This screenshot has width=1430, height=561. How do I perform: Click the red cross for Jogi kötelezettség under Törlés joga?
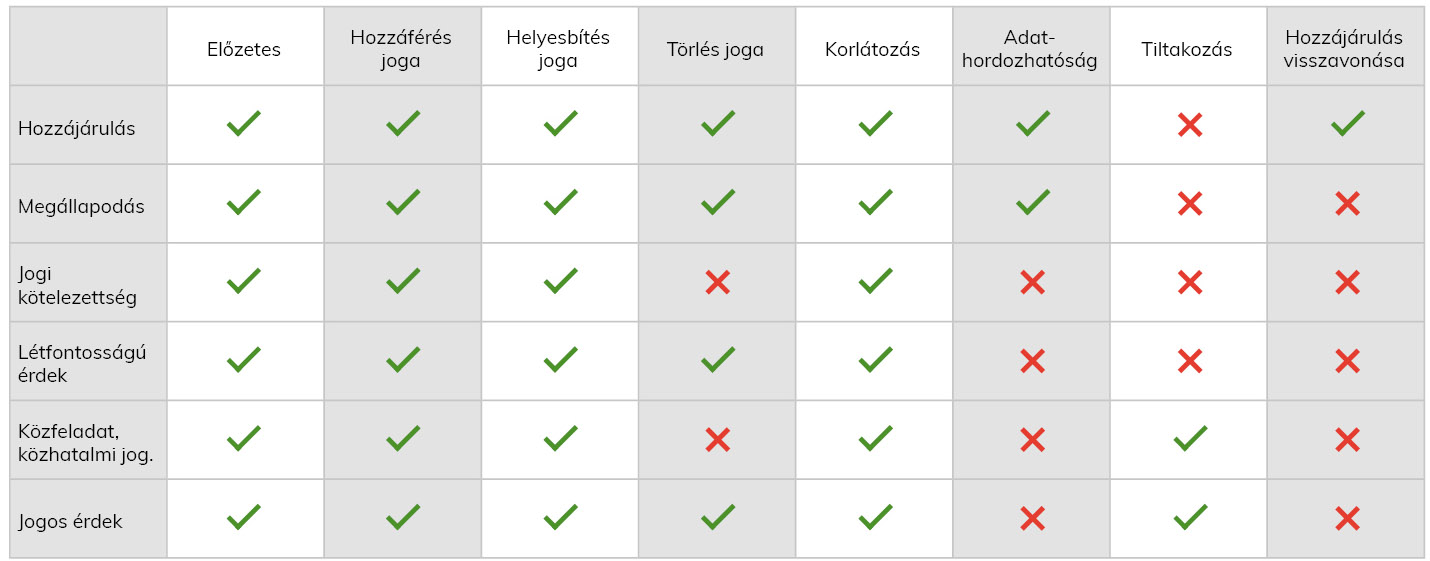[717, 282]
